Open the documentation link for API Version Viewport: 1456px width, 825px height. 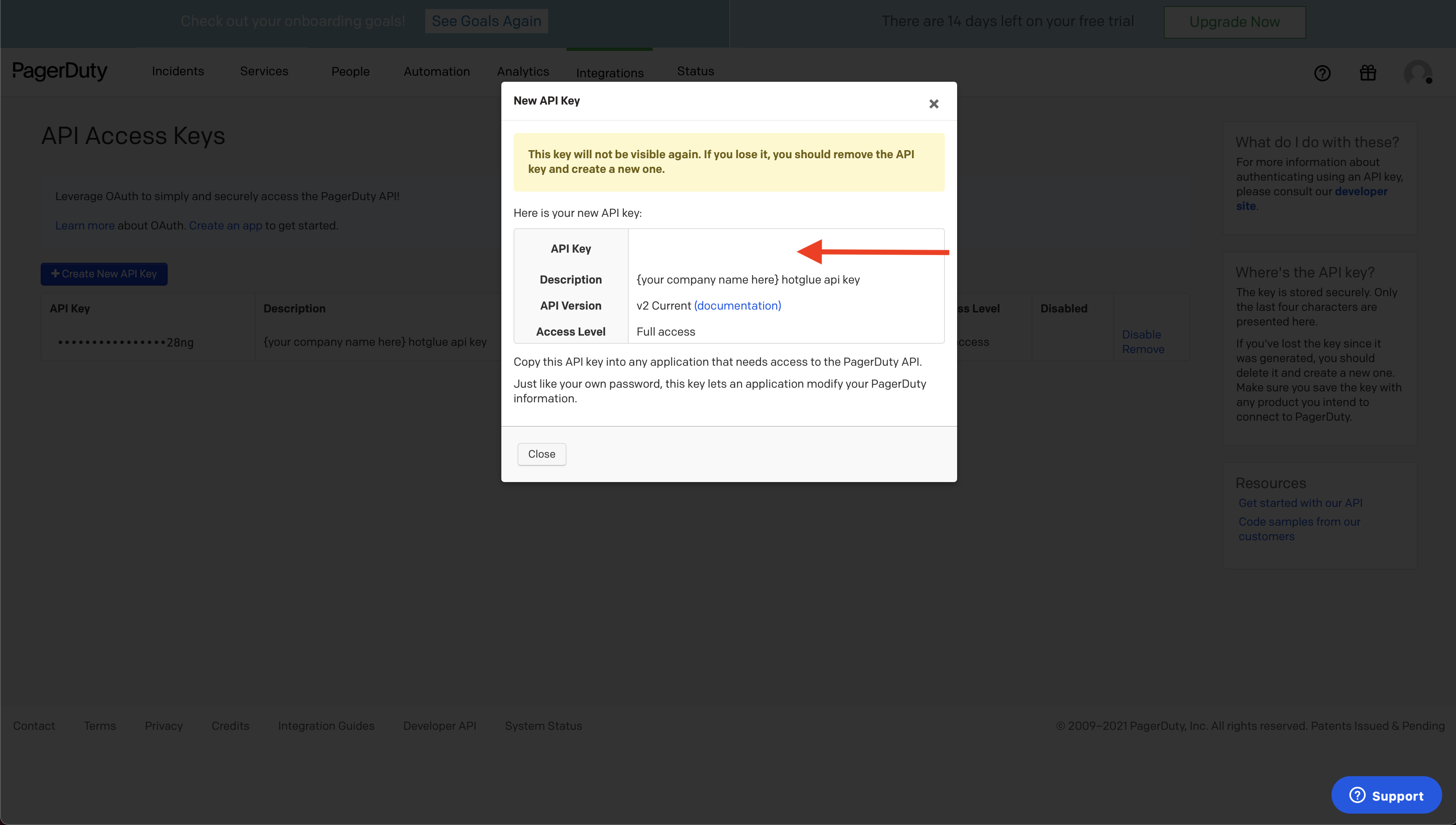737,306
